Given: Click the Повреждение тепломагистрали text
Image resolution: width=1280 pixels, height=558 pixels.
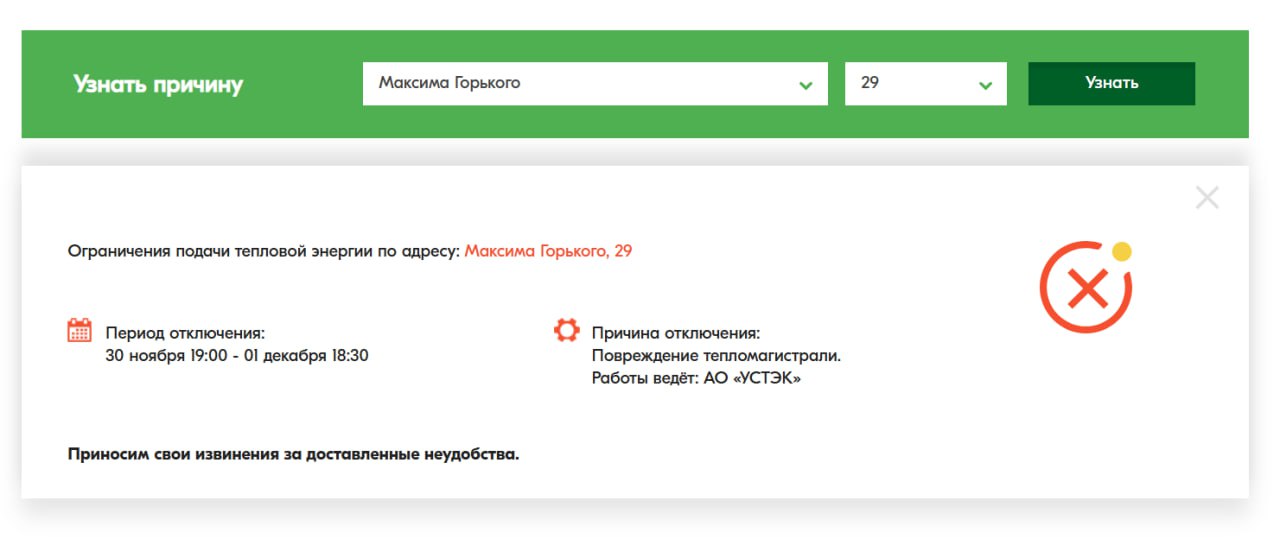Looking at the screenshot, I should pos(716,355).
